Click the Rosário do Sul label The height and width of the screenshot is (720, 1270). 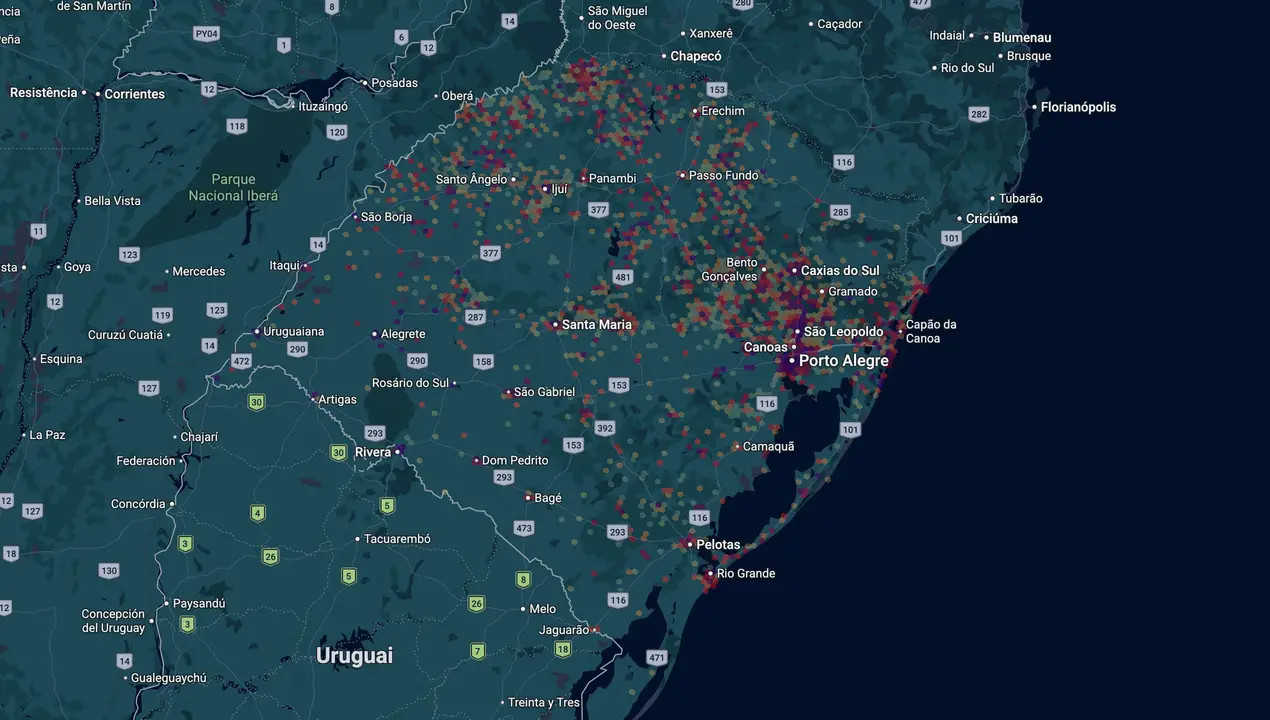(410, 383)
